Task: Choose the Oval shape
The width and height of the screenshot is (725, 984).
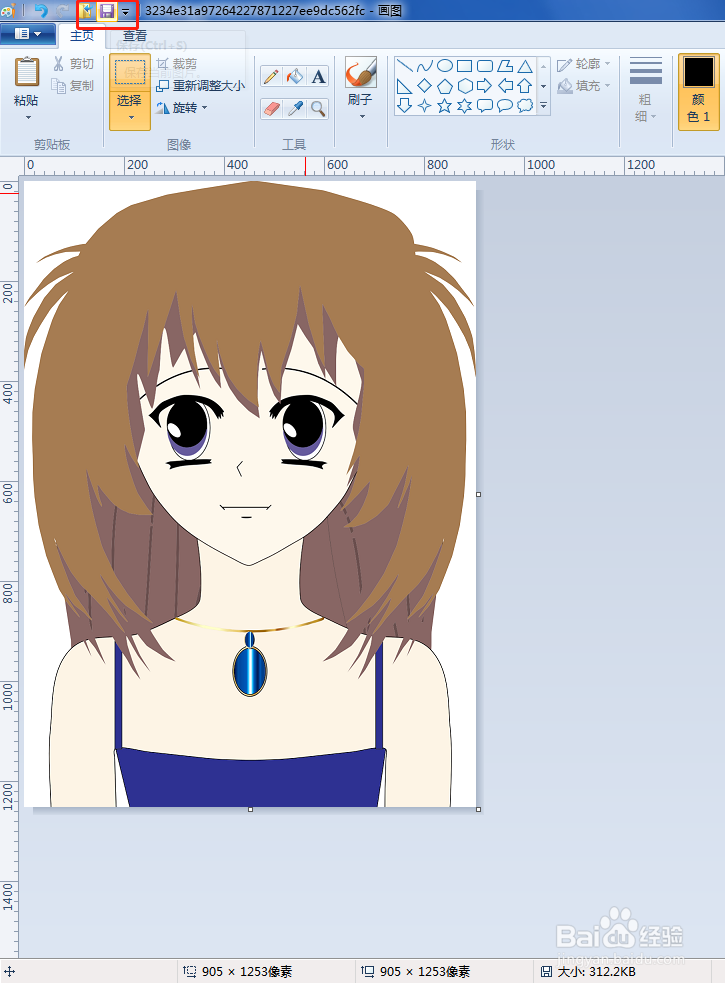Action: click(445, 66)
